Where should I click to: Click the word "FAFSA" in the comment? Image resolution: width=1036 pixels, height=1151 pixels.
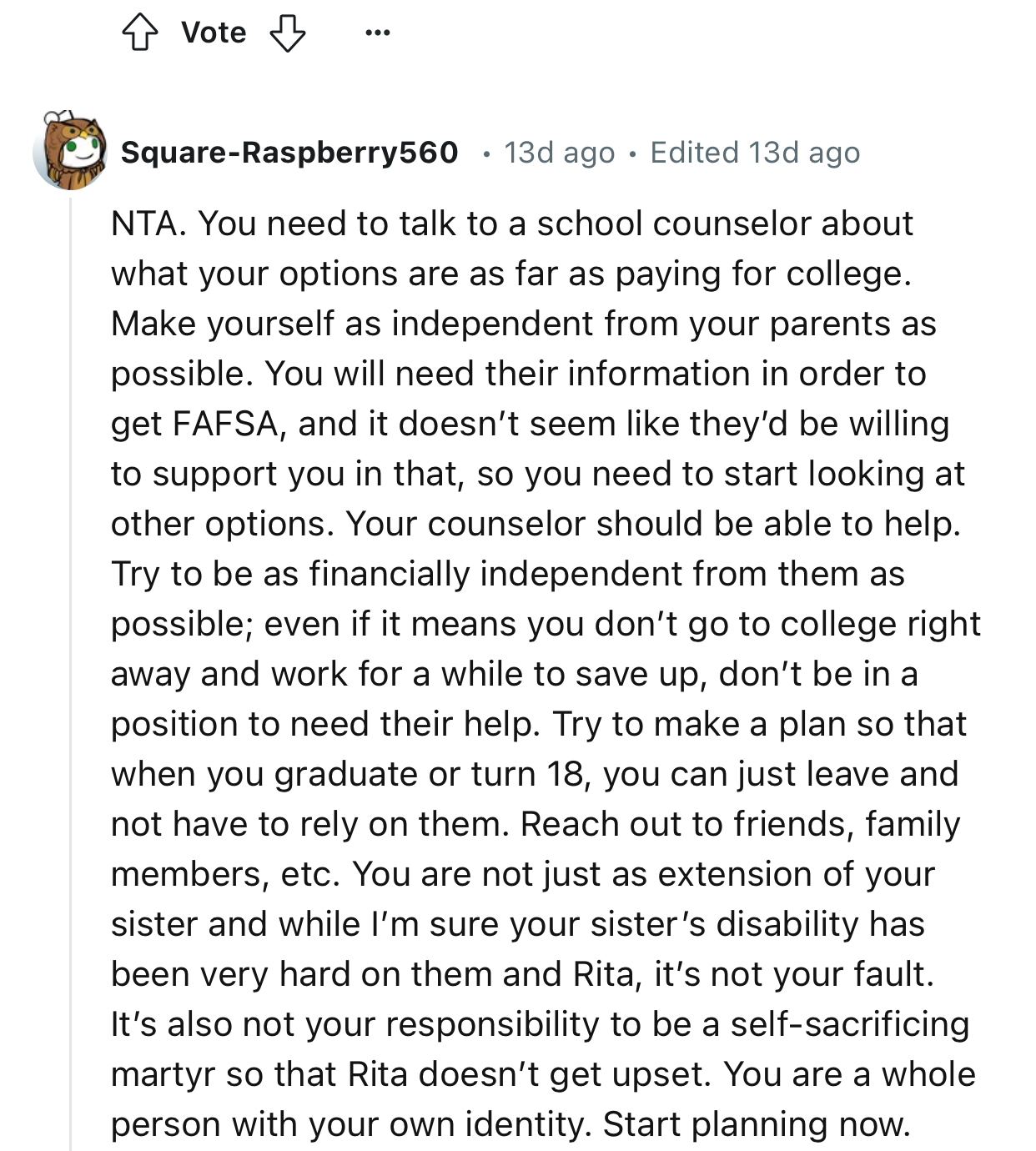(225, 424)
